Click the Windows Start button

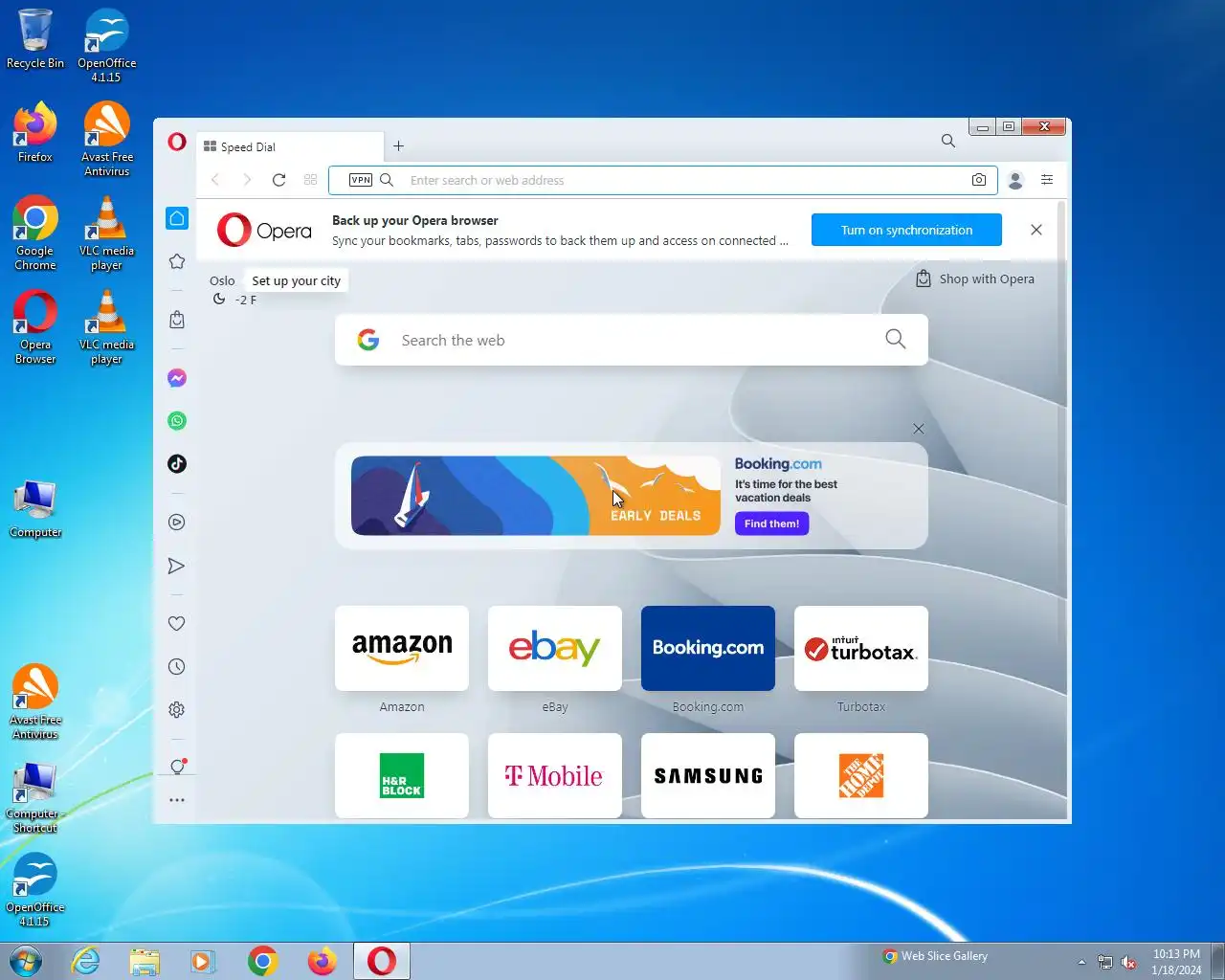(x=26, y=961)
